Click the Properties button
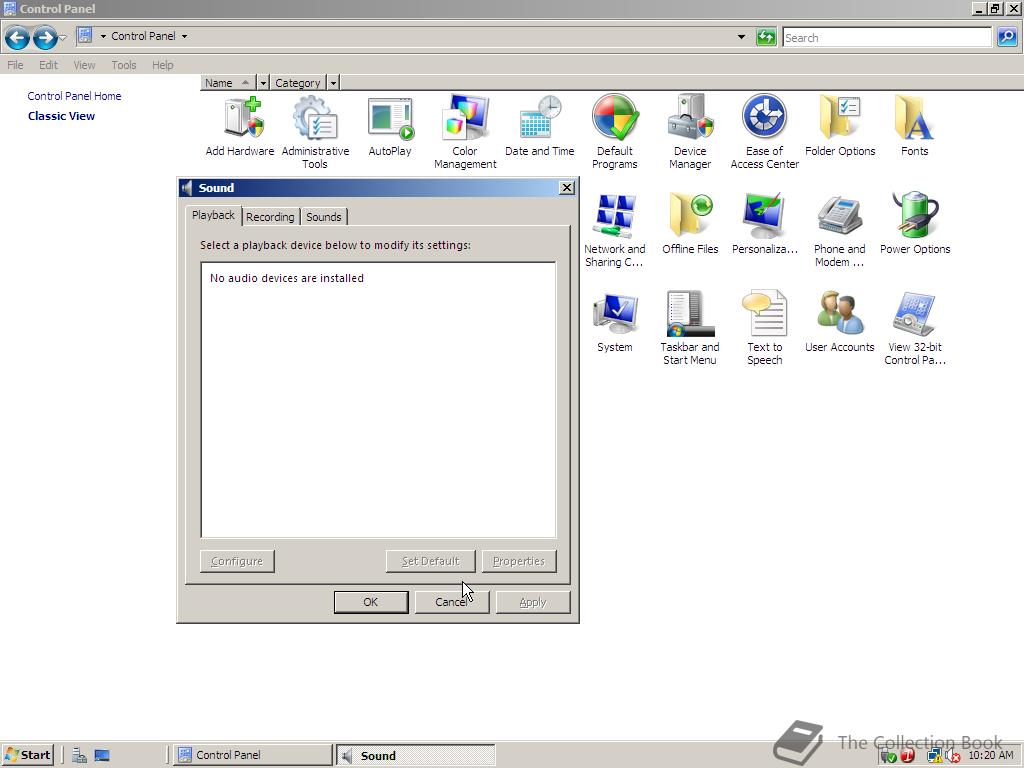This screenshot has width=1024, height=768. click(519, 561)
